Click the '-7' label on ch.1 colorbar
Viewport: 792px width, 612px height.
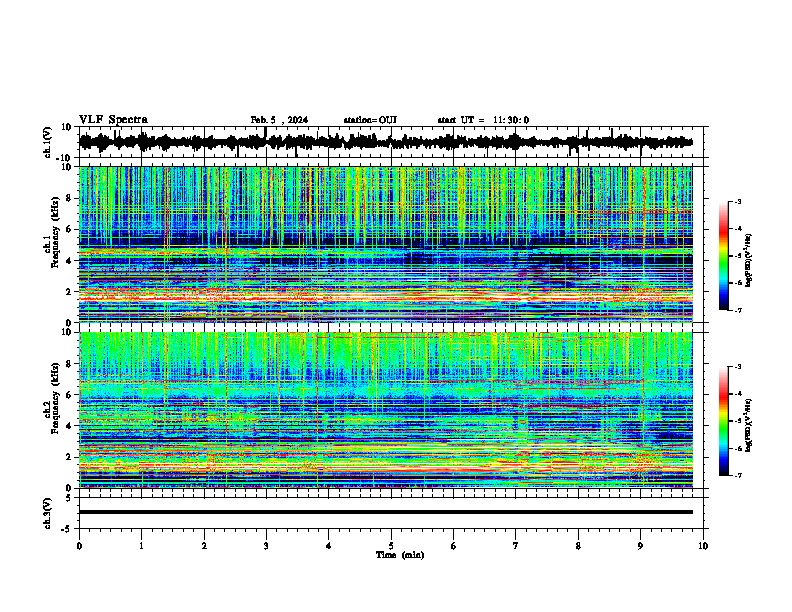(x=738, y=310)
